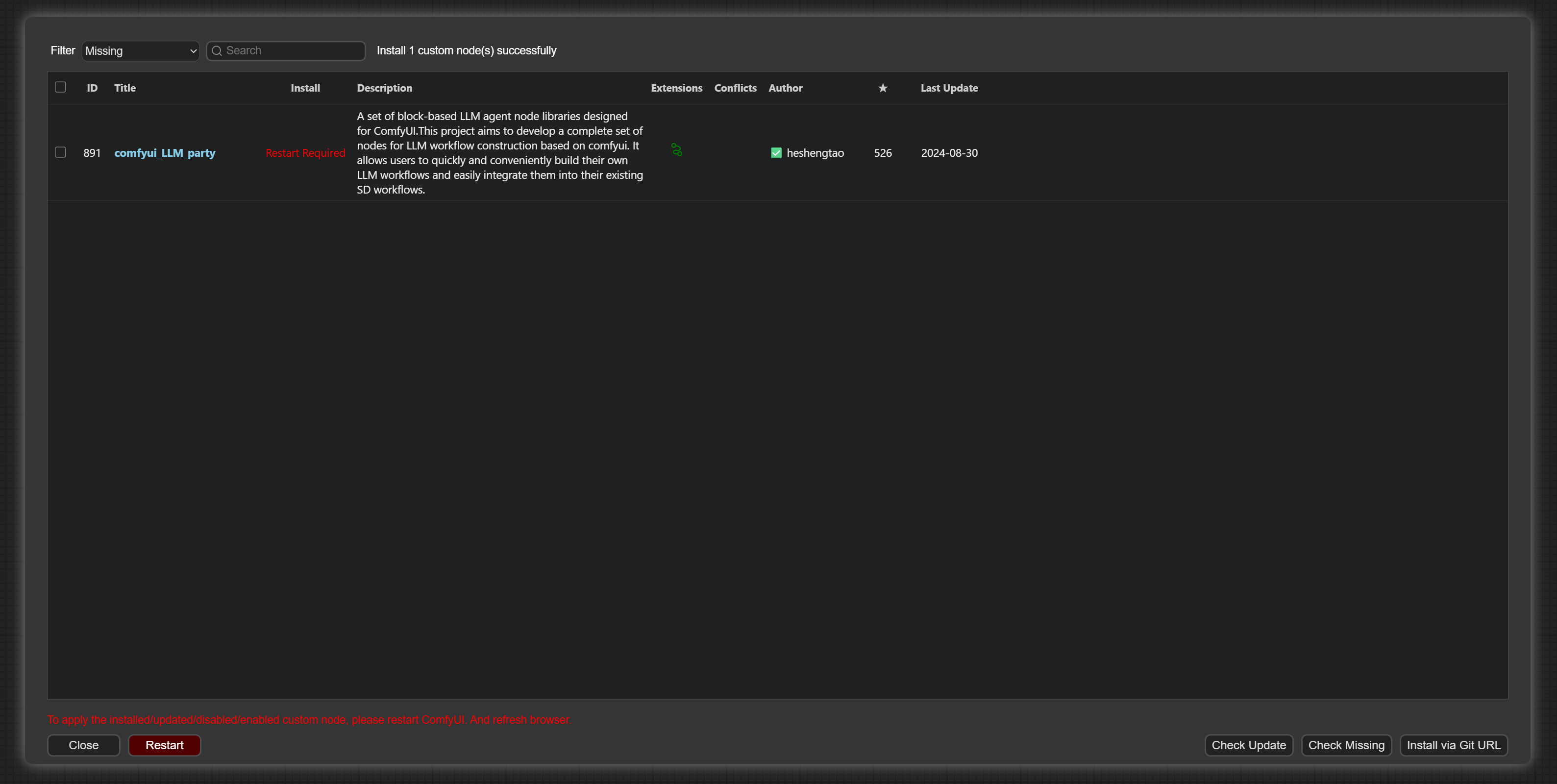
Task: Focus the Search input field
Action: pyautogui.click(x=293, y=51)
